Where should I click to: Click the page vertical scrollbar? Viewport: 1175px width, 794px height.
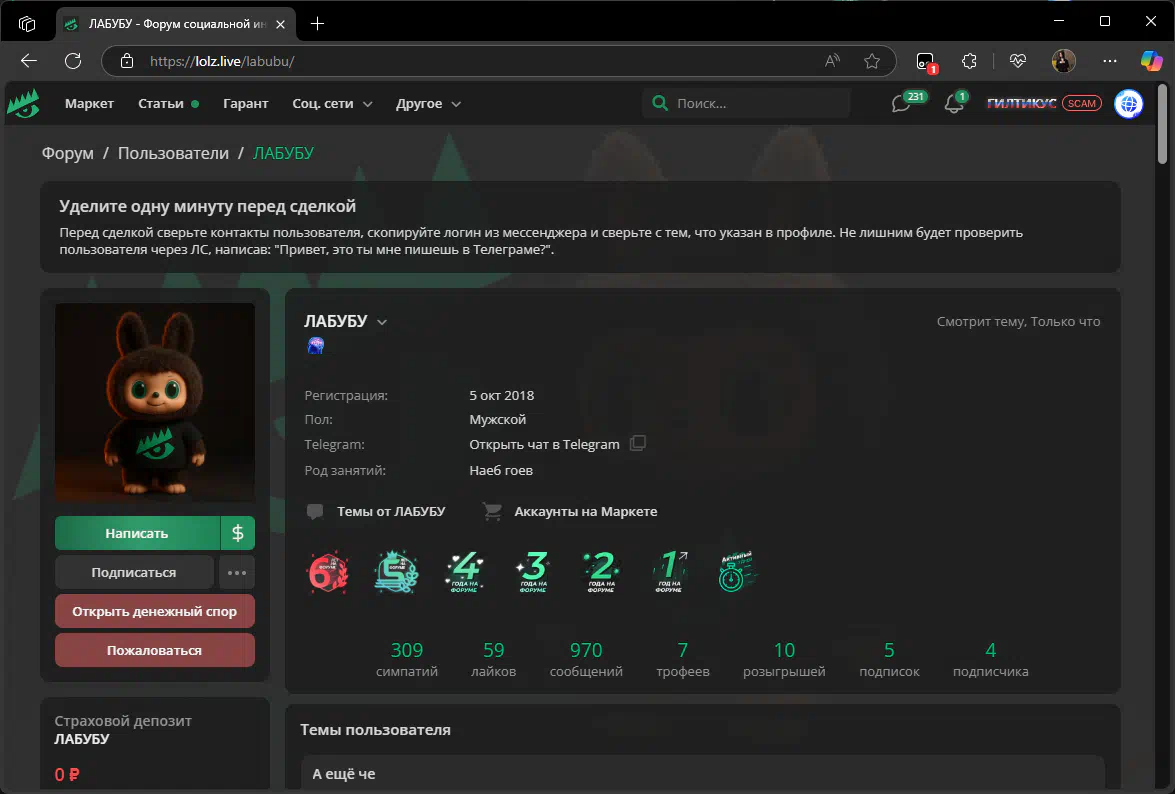(x=1162, y=124)
